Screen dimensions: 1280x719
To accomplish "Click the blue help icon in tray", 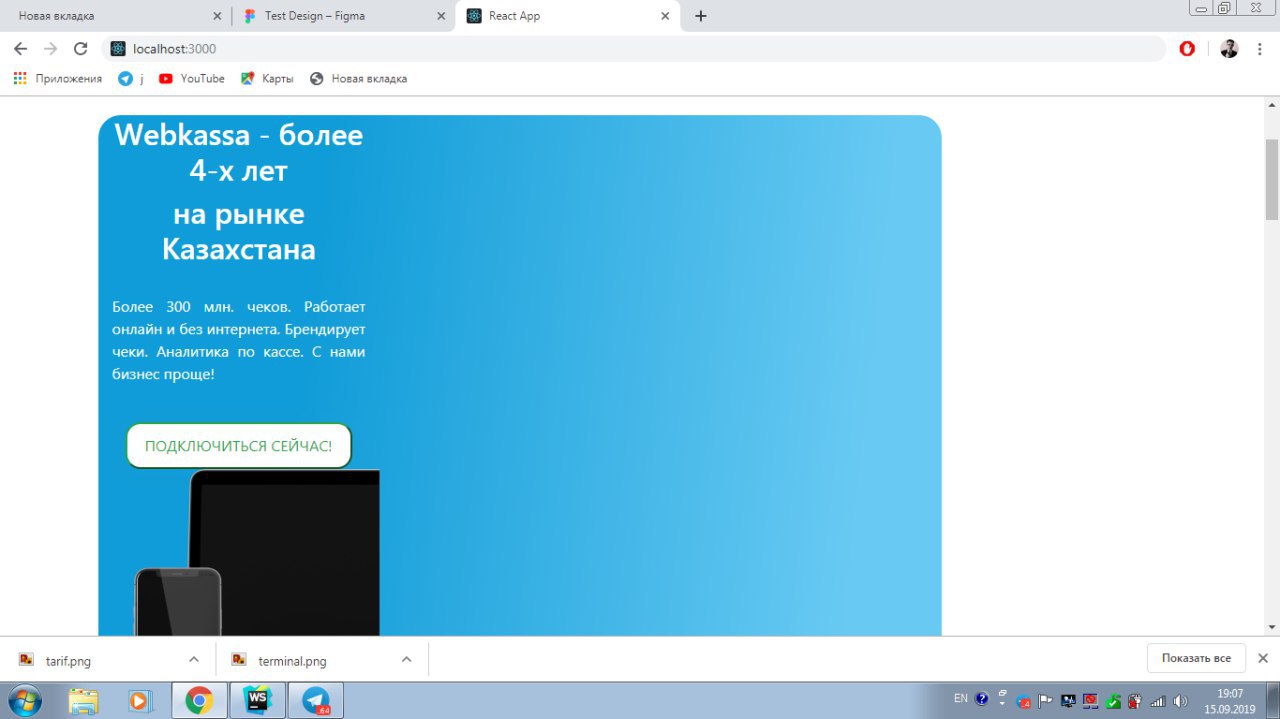I will tap(982, 700).
